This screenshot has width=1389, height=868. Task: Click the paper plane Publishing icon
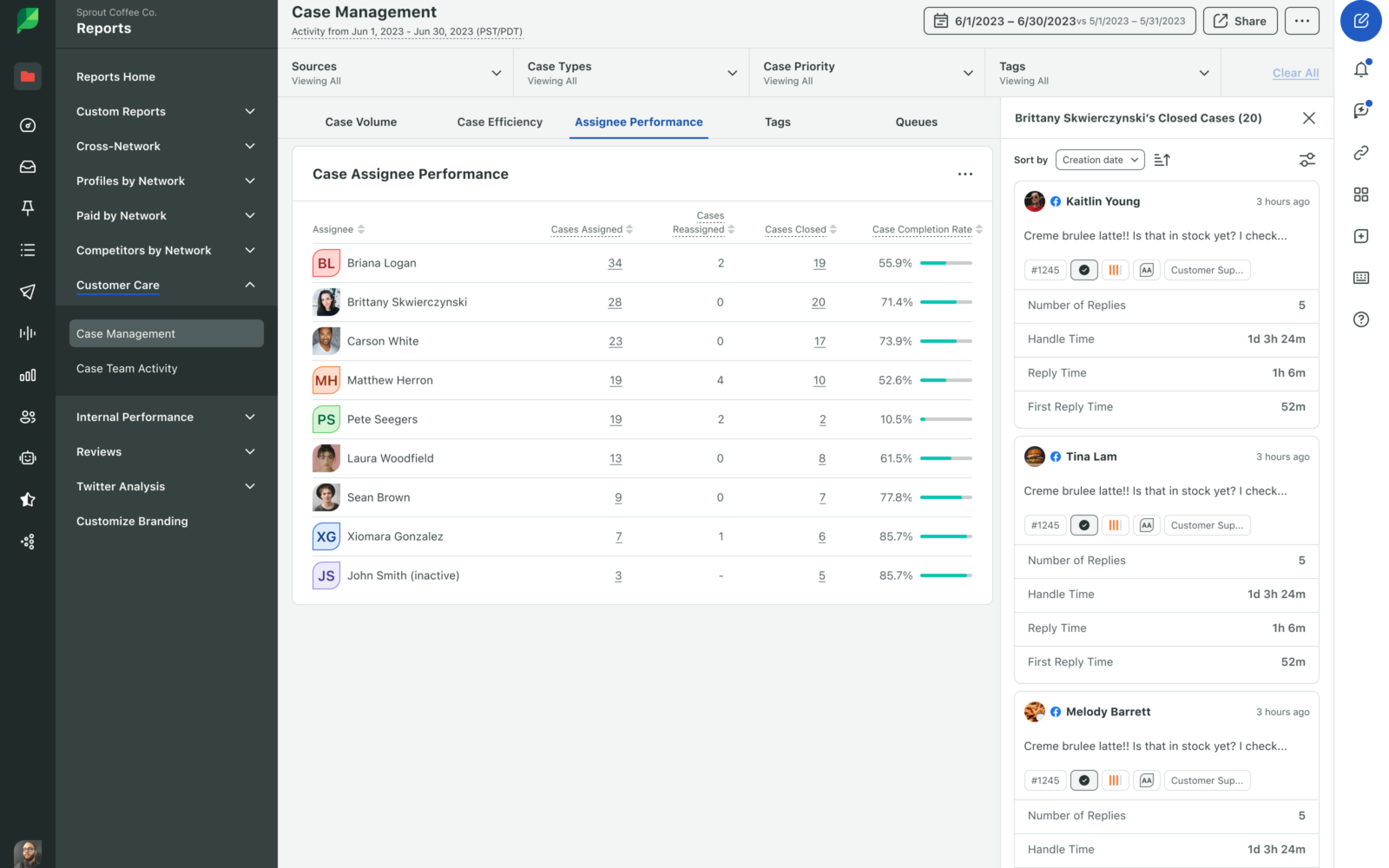(x=28, y=292)
